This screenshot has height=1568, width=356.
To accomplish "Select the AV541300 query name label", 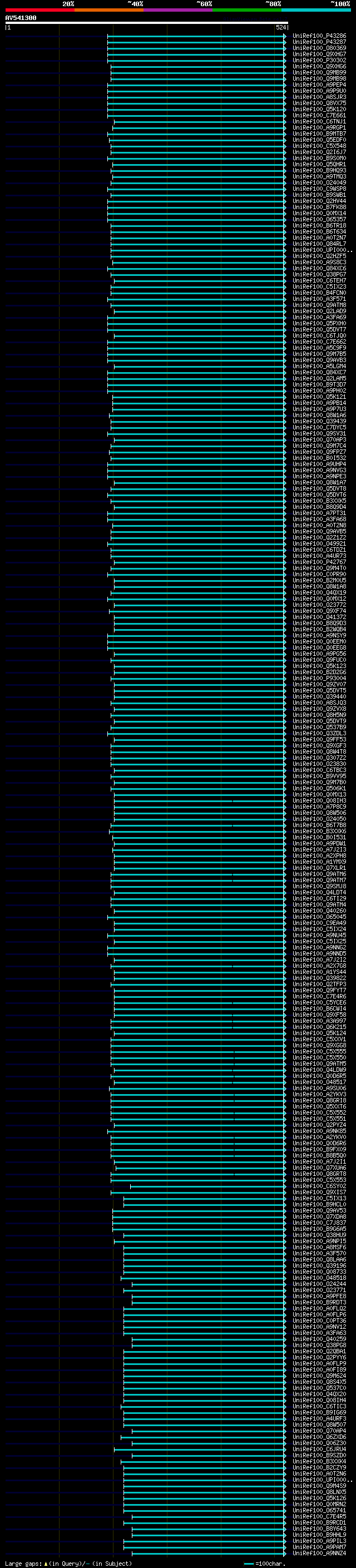I will coord(21,18).
